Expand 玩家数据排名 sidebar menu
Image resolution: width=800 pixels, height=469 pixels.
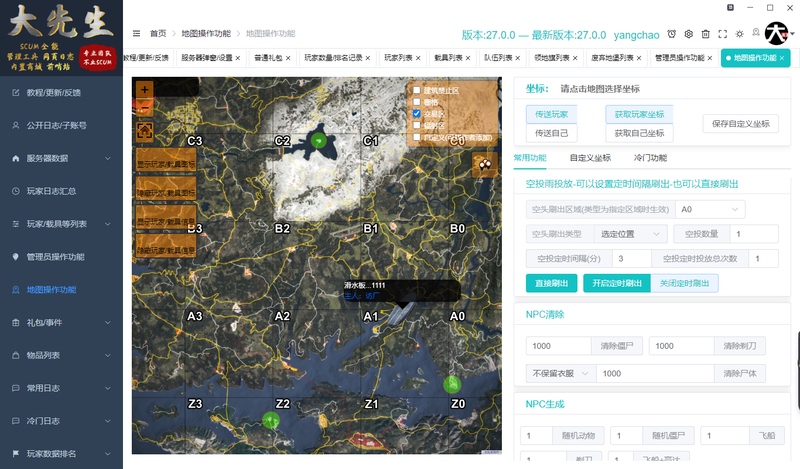click(x=61, y=454)
